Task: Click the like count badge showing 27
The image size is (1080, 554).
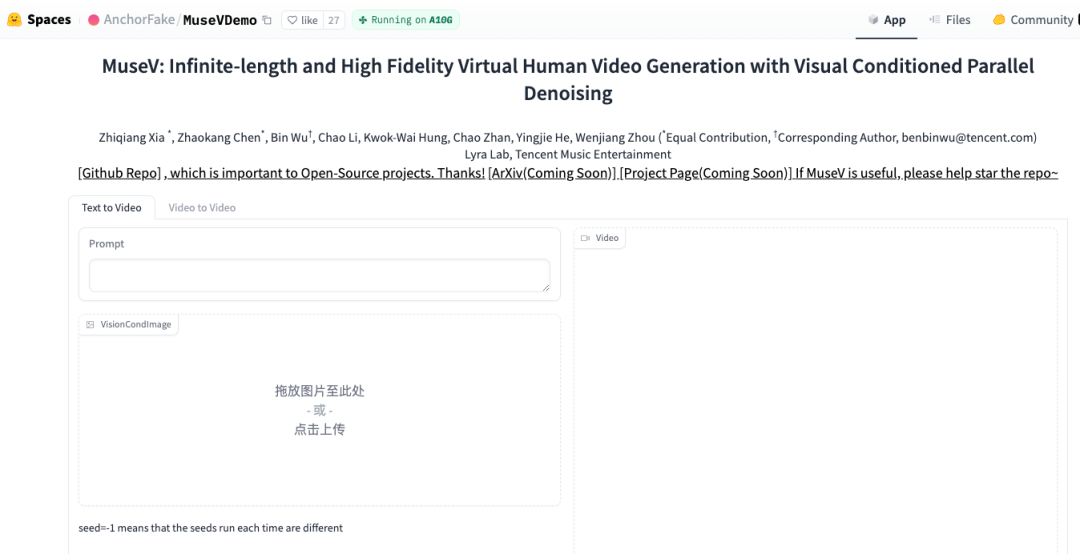Action: point(333,20)
